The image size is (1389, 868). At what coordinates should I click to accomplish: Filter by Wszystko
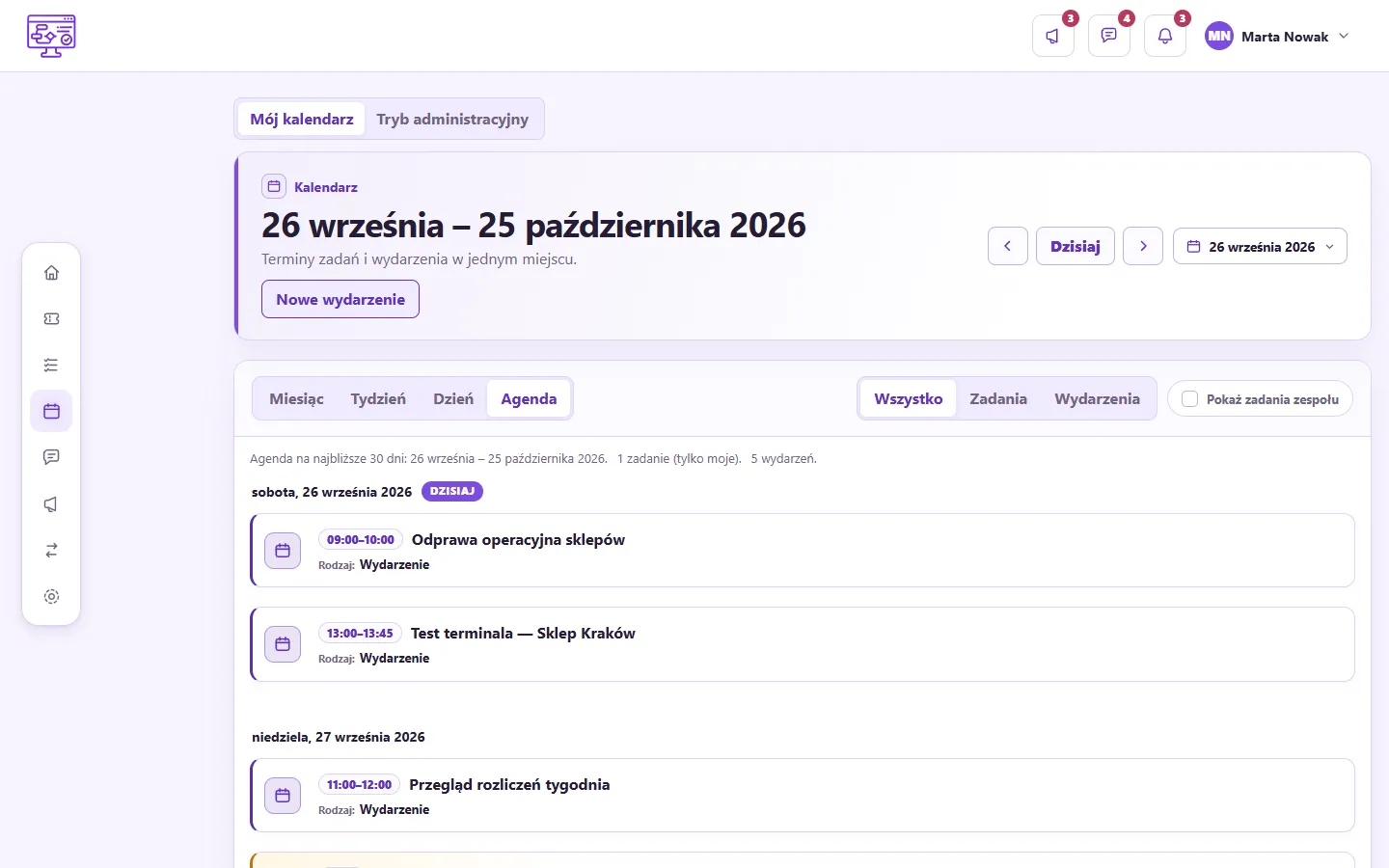point(909,398)
